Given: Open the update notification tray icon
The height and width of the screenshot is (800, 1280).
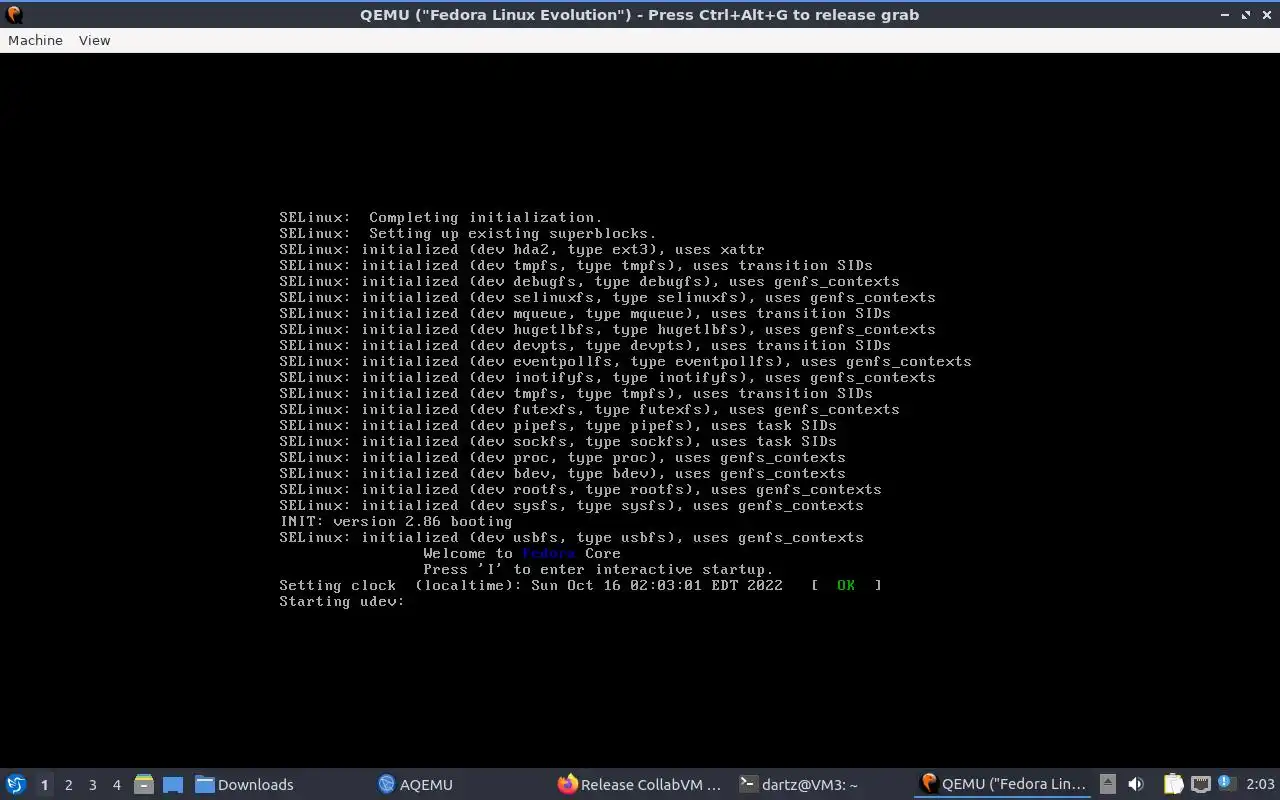Looking at the screenshot, I should pyautogui.click(x=1225, y=784).
